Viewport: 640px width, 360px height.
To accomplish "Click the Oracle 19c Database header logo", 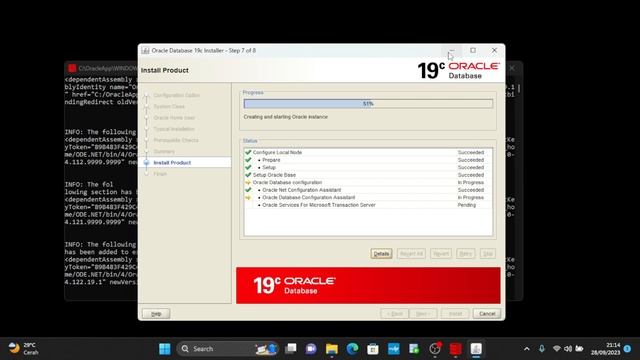I will (x=458, y=70).
